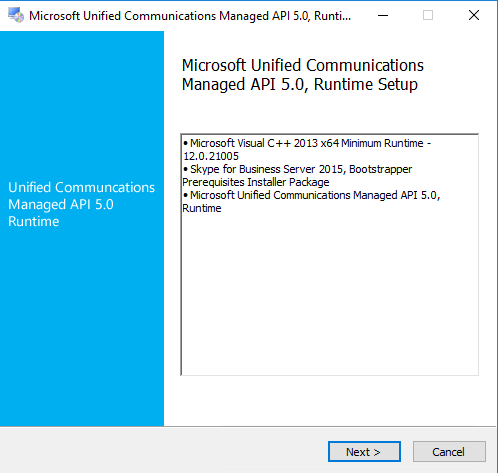This screenshot has width=498, height=473.
Task: Click the 12.0.21005 version text
Action: [211, 156]
